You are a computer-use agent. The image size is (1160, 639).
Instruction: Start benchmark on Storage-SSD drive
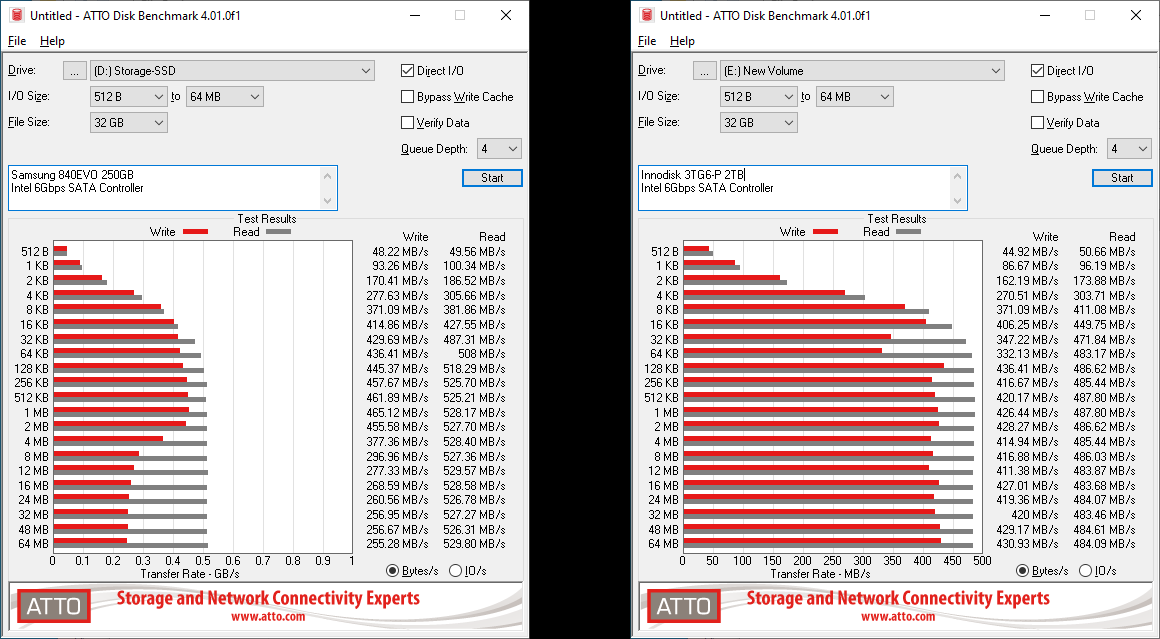coord(492,178)
